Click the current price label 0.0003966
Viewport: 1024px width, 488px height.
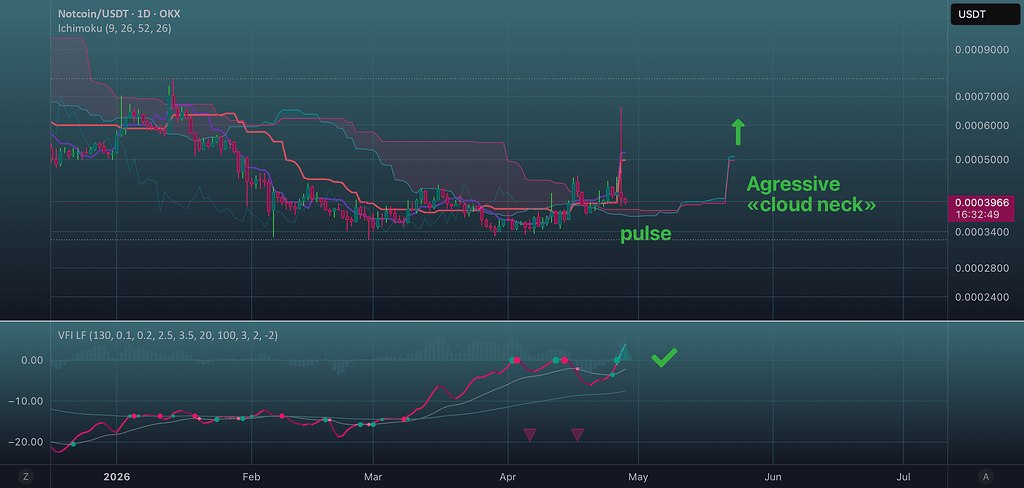pos(984,203)
